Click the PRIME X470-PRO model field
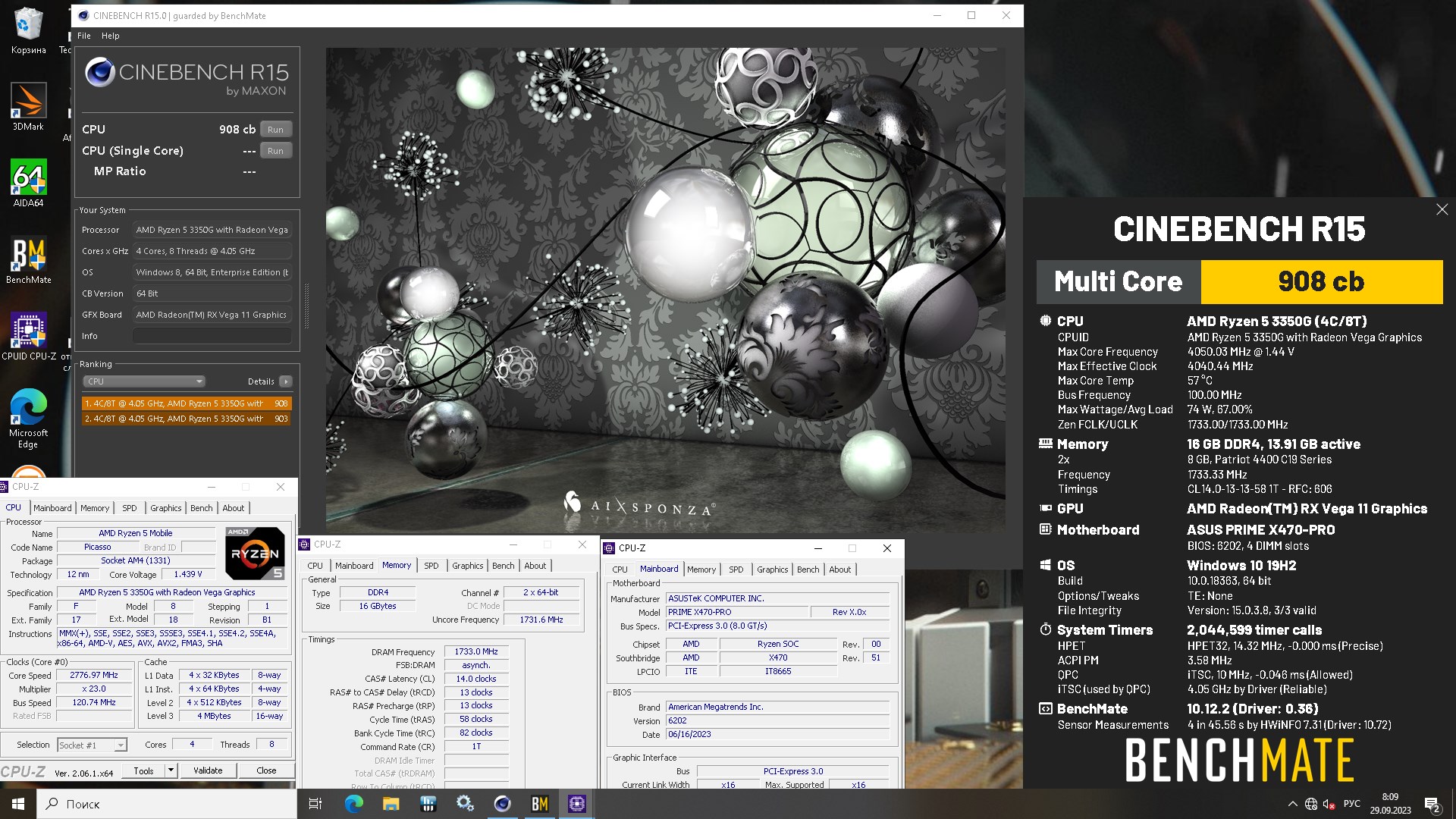The width and height of the screenshot is (1456, 819). tap(736, 612)
